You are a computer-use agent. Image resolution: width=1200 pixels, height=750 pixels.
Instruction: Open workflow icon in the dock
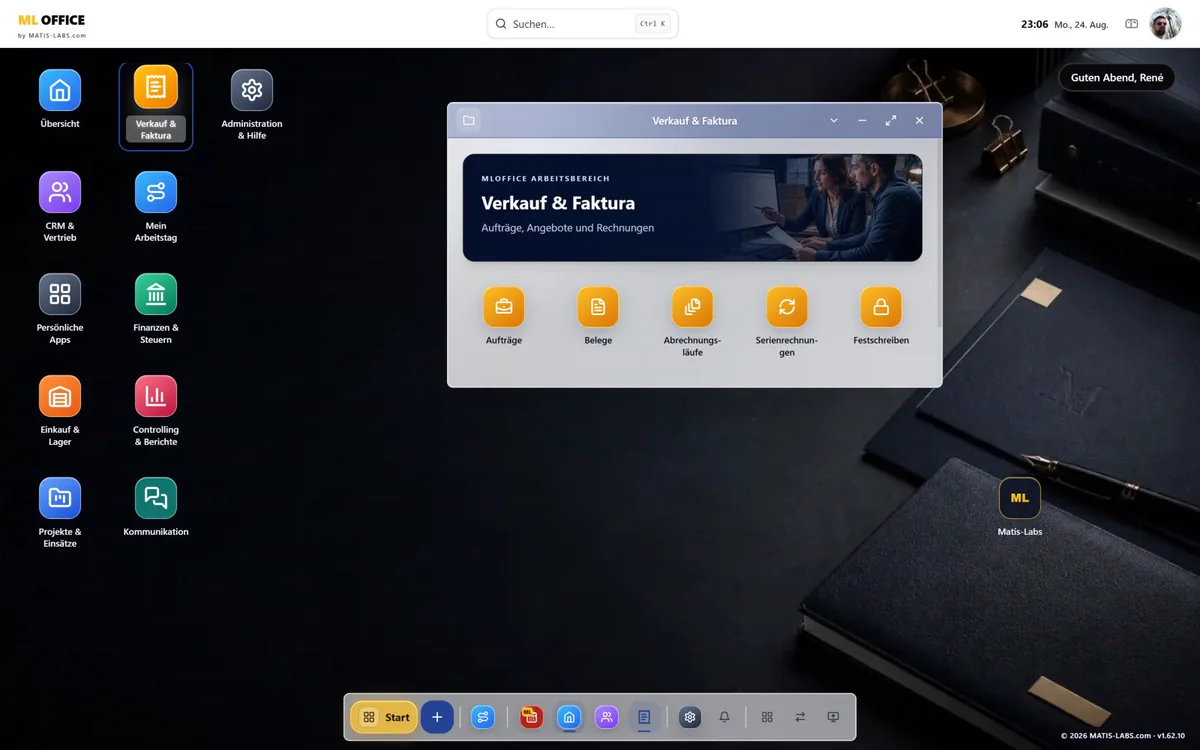pyautogui.click(x=483, y=717)
